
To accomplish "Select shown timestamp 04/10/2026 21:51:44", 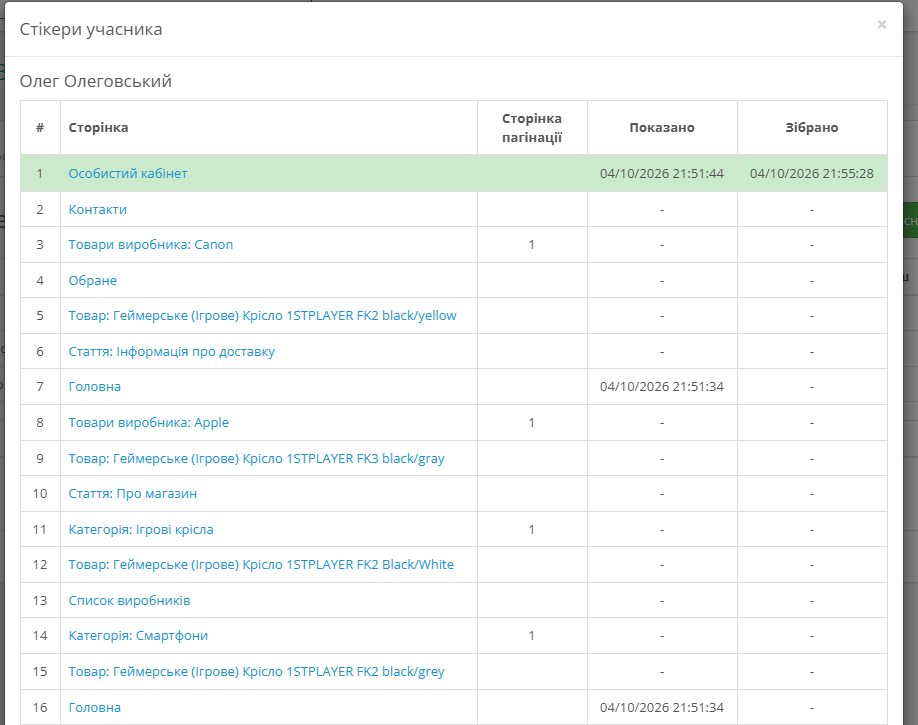I will pos(662,173).
